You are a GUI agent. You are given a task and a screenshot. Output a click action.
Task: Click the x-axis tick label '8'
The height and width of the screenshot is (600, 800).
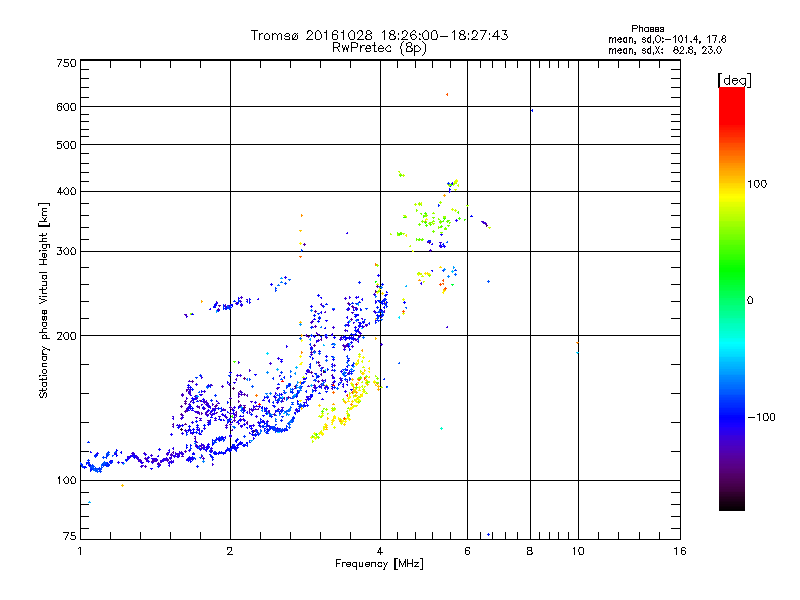(x=530, y=551)
